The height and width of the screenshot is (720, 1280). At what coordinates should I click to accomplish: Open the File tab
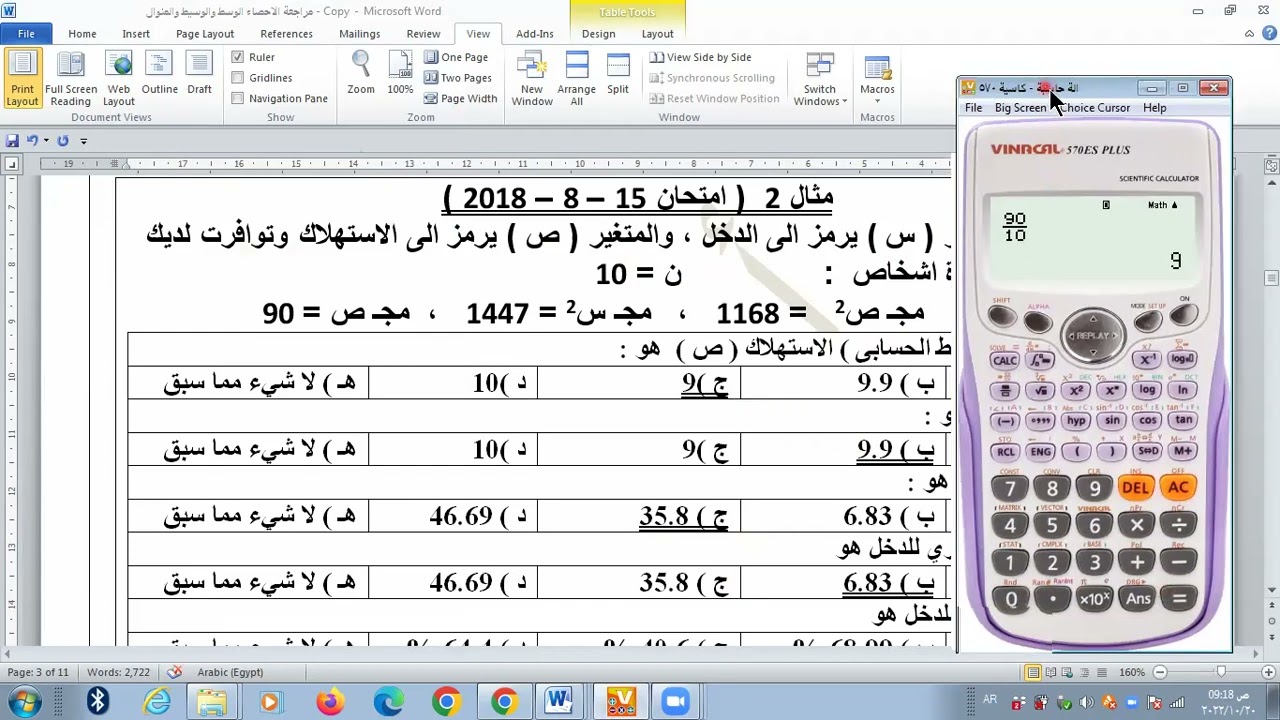pos(26,34)
